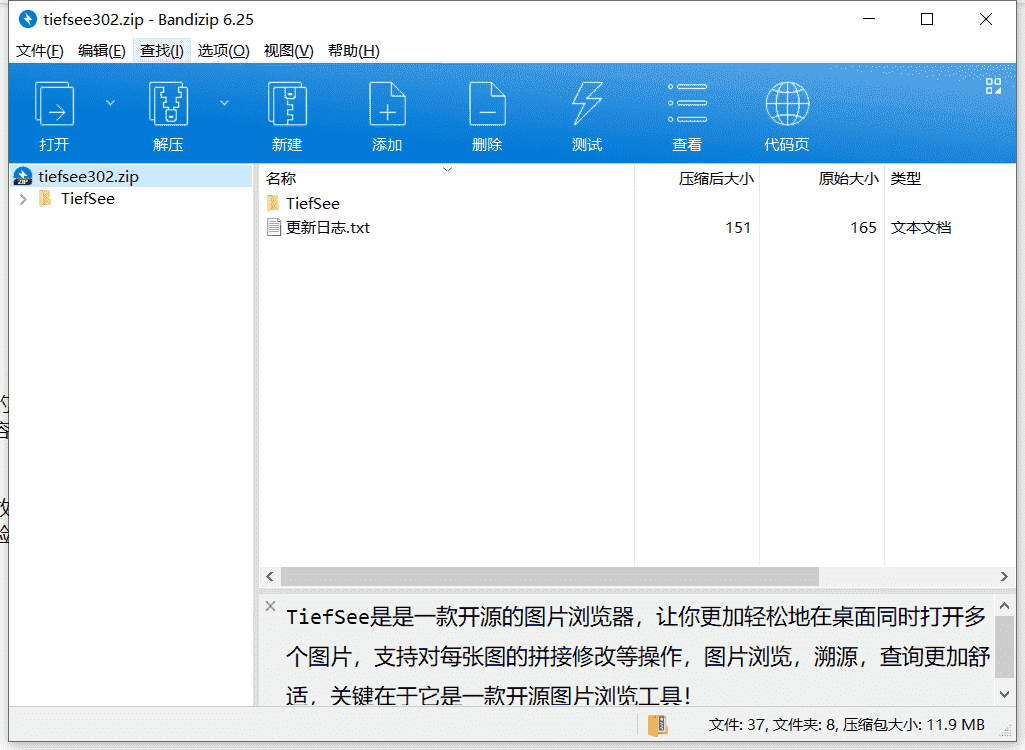Open the 帮助(H) menu
This screenshot has width=1025, height=750.
[x=354, y=51]
